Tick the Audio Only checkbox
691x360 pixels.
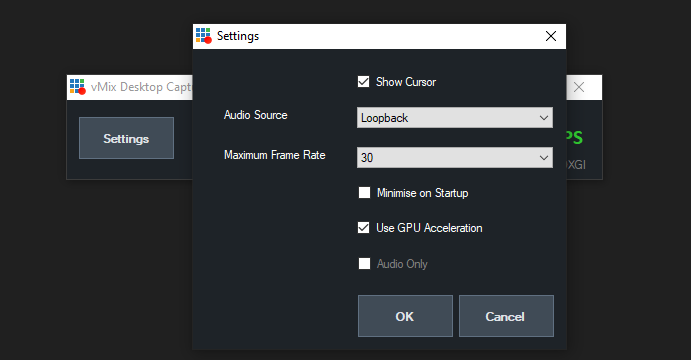[x=364, y=264]
